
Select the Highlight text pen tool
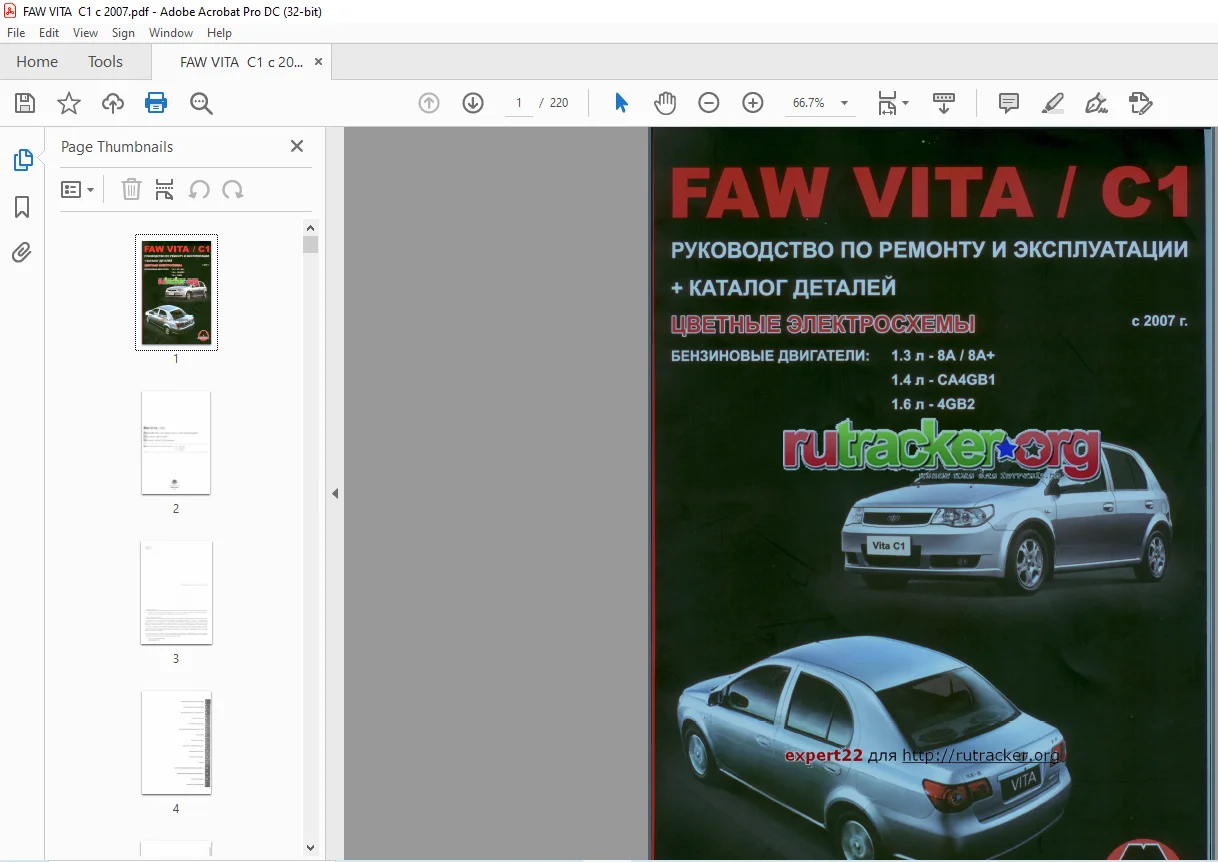click(x=1053, y=103)
